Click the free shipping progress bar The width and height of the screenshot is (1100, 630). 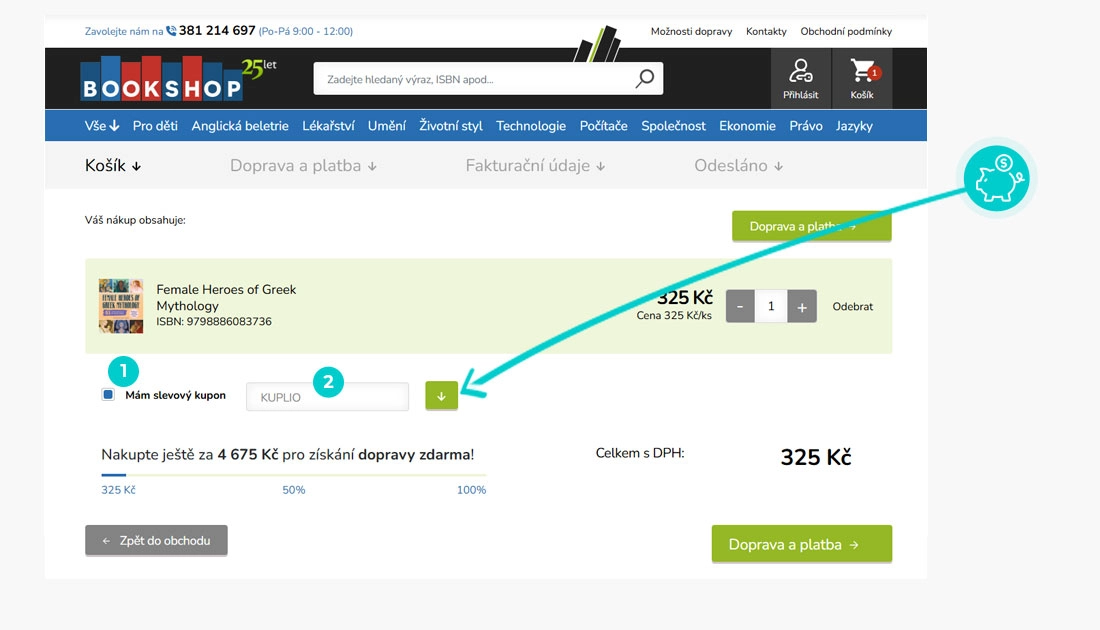[x=293, y=475]
